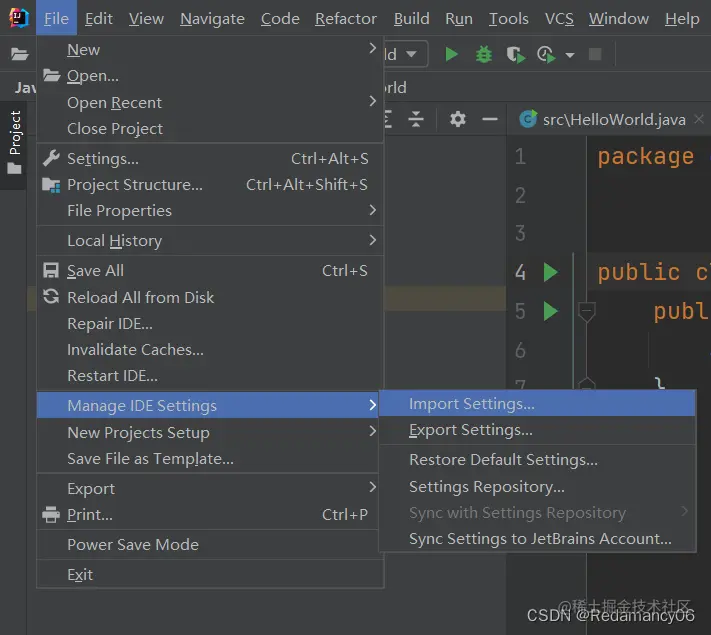Viewport: 711px width, 635px height.
Task: Open the Help menu
Action: tap(682, 19)
